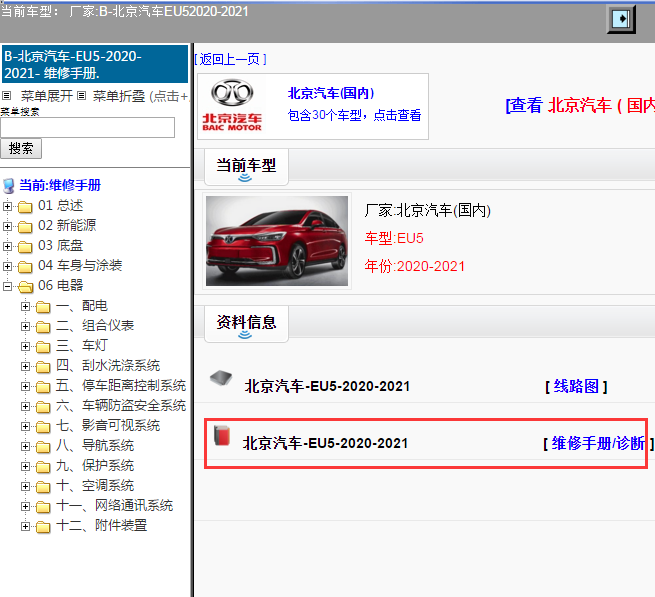Select the 资料信息 tab
655x597 pixels.
(246, 323)
